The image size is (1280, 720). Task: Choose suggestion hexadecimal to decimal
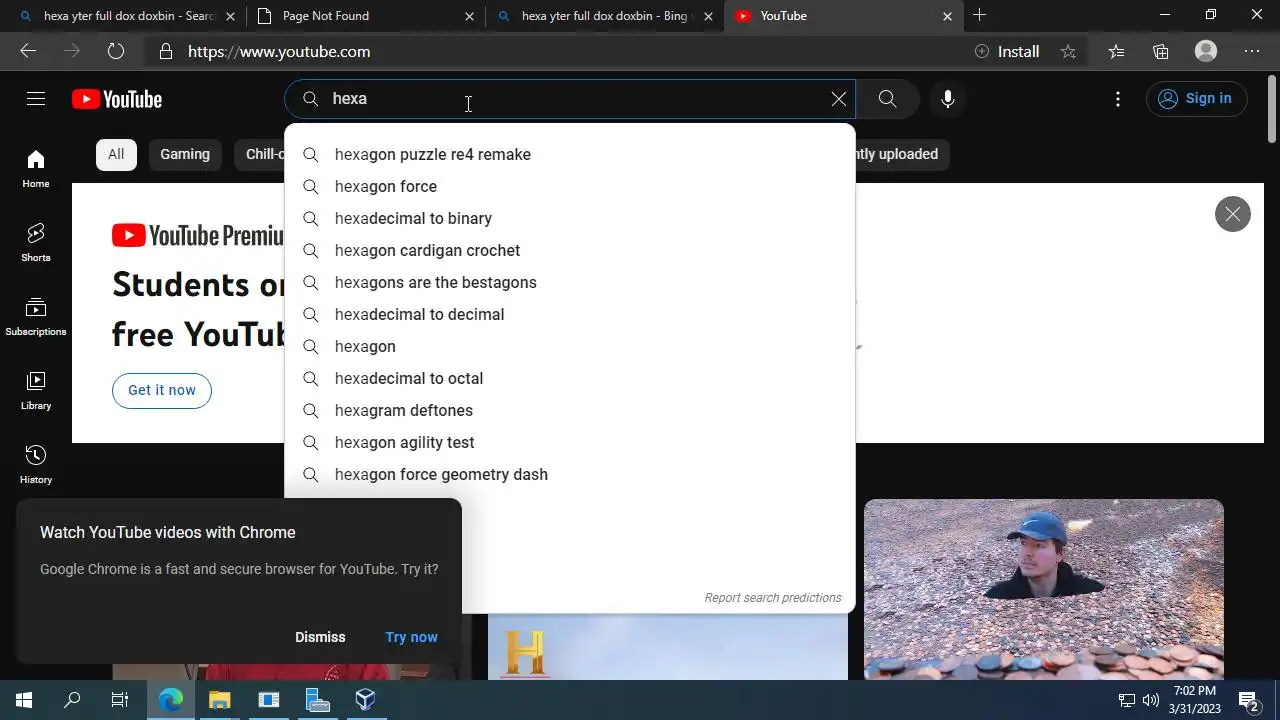[x=570, y=314]
